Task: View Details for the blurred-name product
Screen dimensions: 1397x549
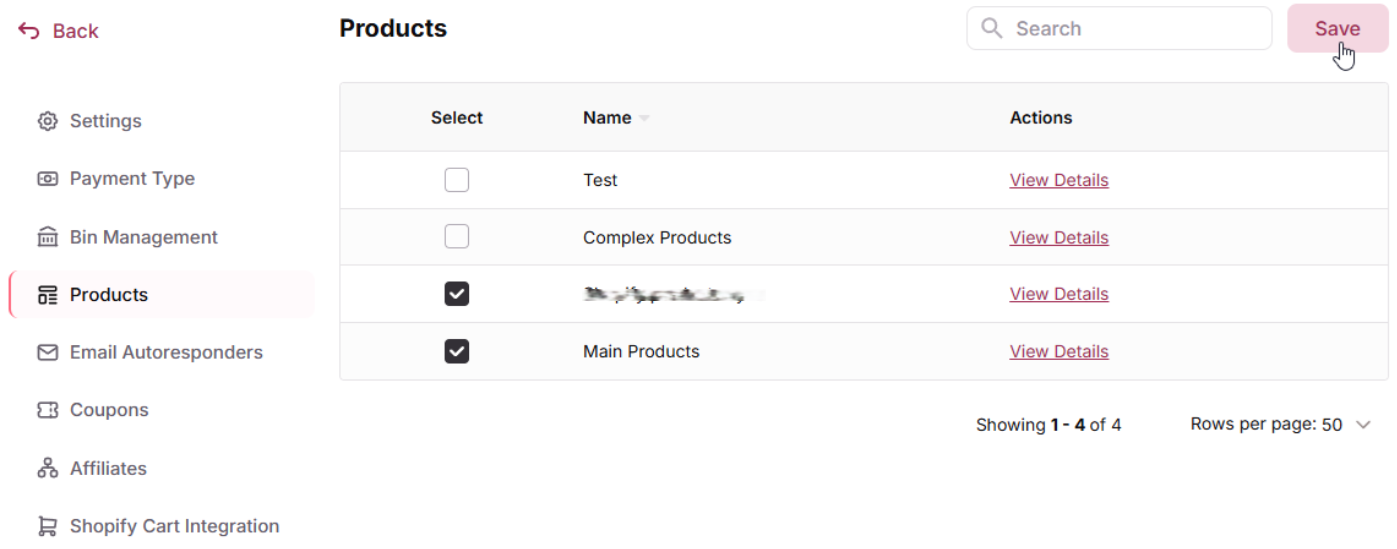Action: point(1059,294)
